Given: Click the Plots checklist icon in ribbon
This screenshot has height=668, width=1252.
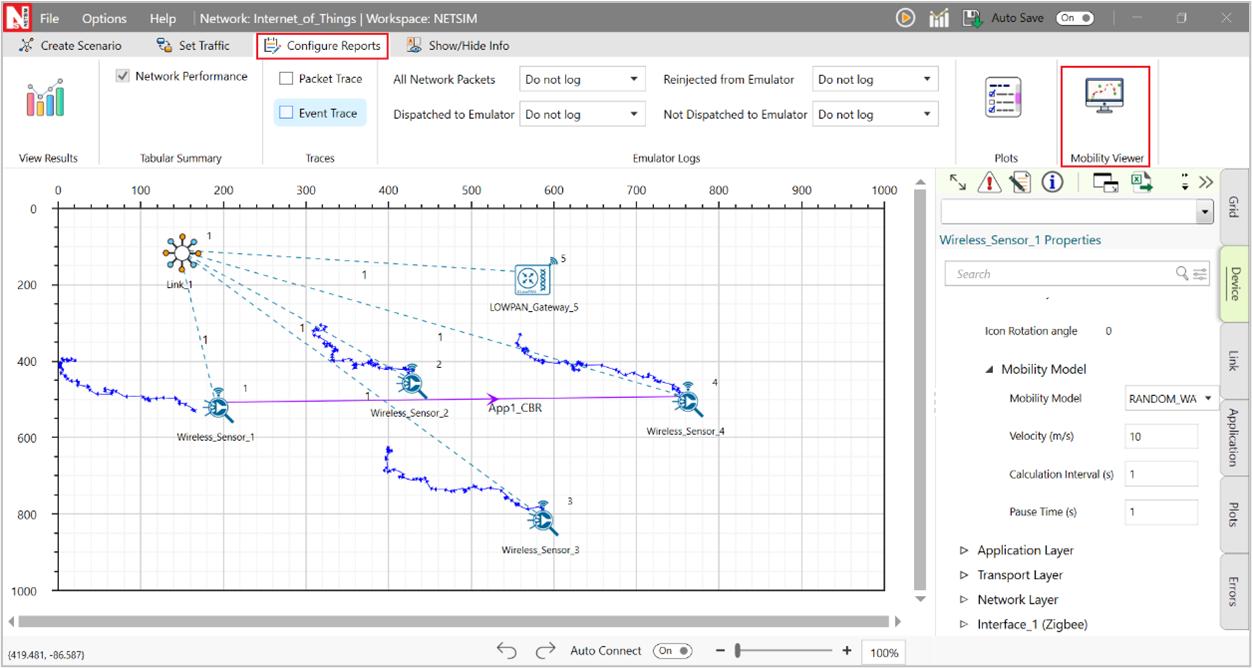Looking at the screenshot, I should click(x=1003, y=98).
